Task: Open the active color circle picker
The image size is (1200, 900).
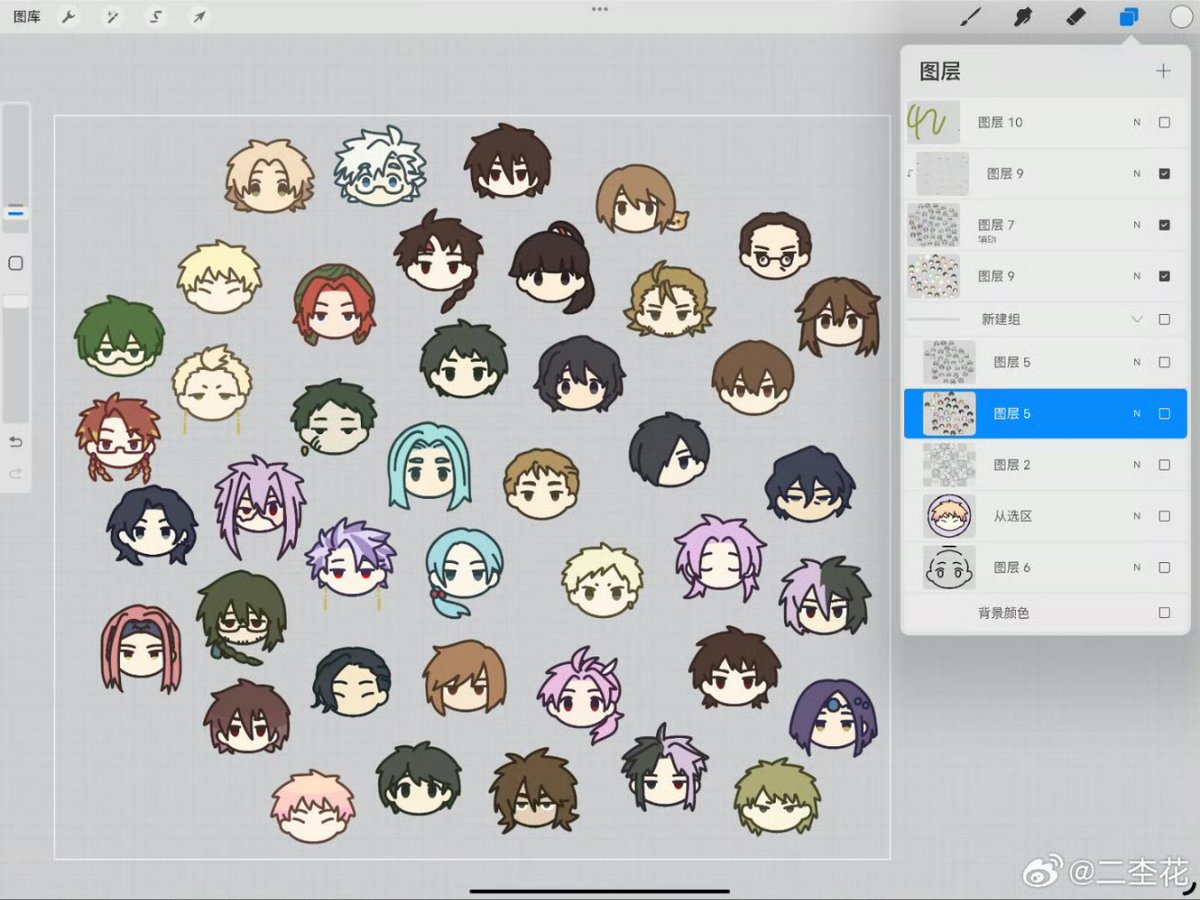Action: (x=1181, y=17)
